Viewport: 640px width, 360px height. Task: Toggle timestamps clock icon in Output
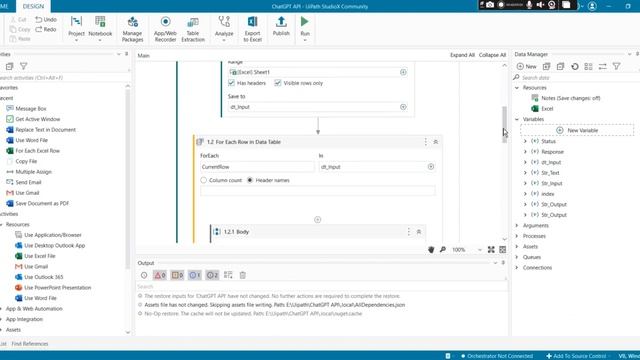tap(144, 275)
